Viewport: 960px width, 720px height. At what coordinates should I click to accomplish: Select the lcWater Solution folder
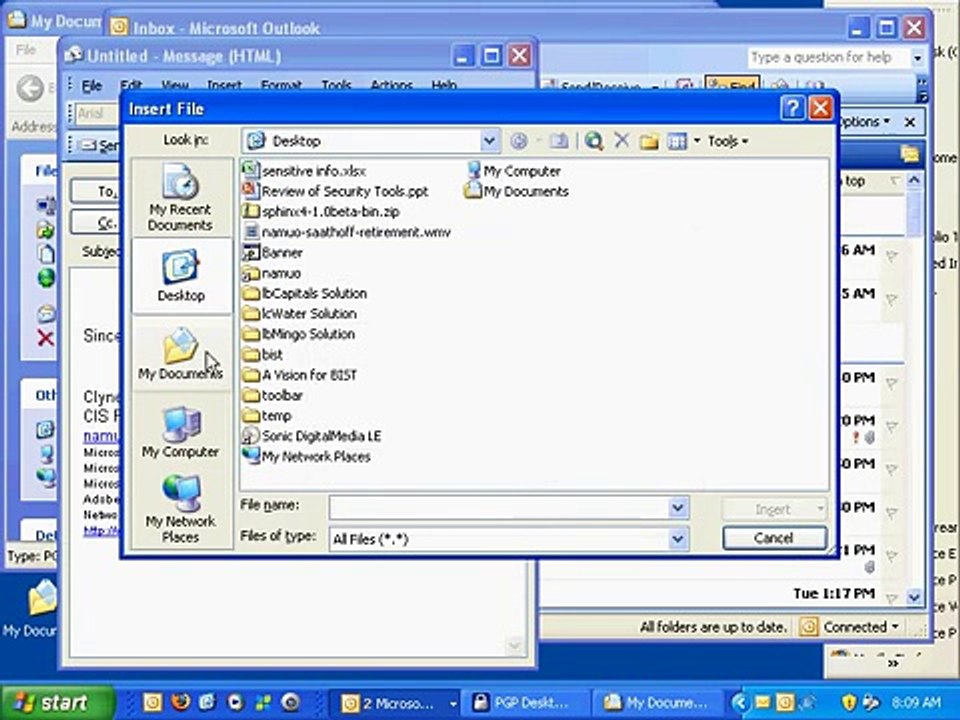click(x=299, y=313)
